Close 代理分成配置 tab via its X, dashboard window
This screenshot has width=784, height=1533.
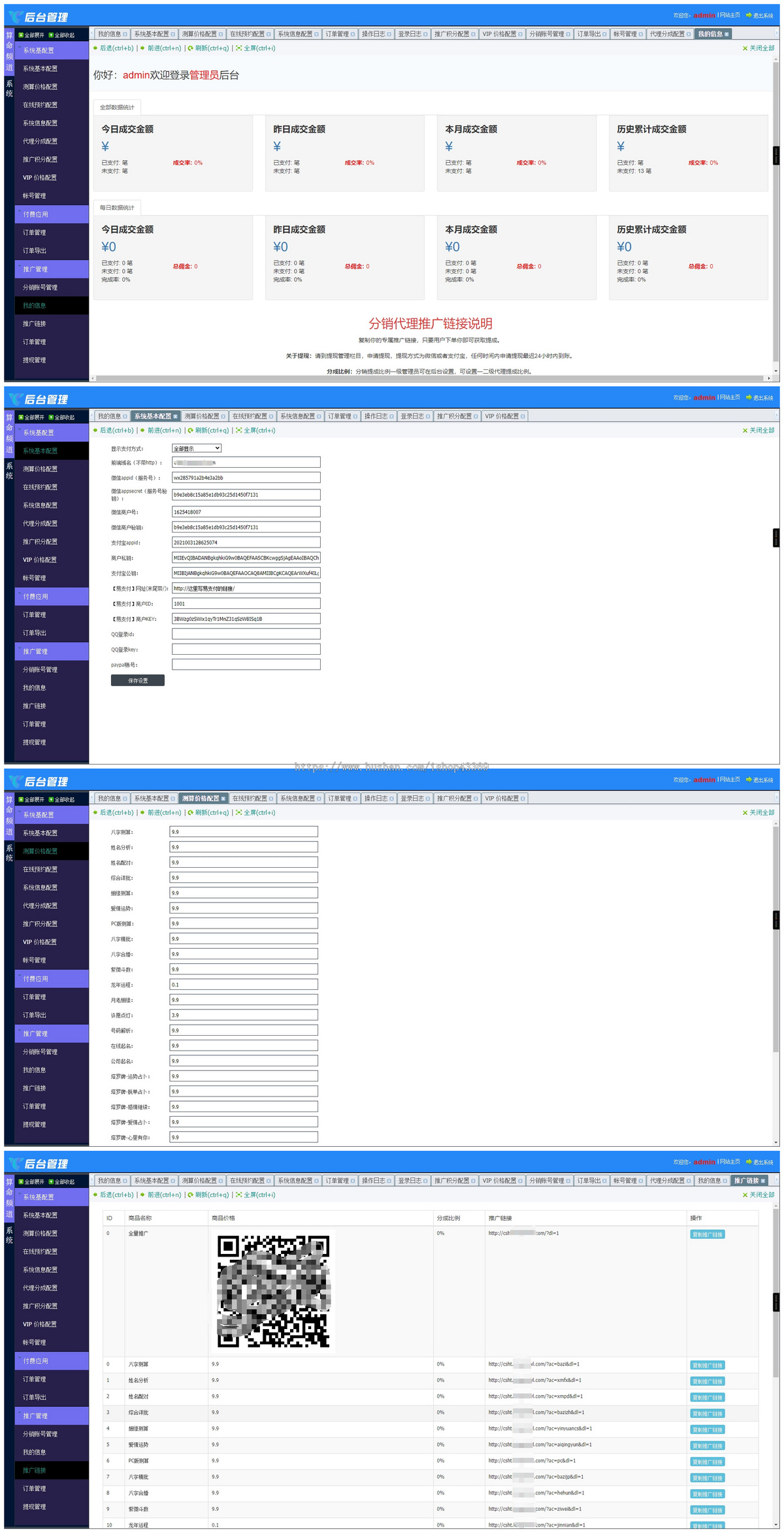[x=689, y=35]
